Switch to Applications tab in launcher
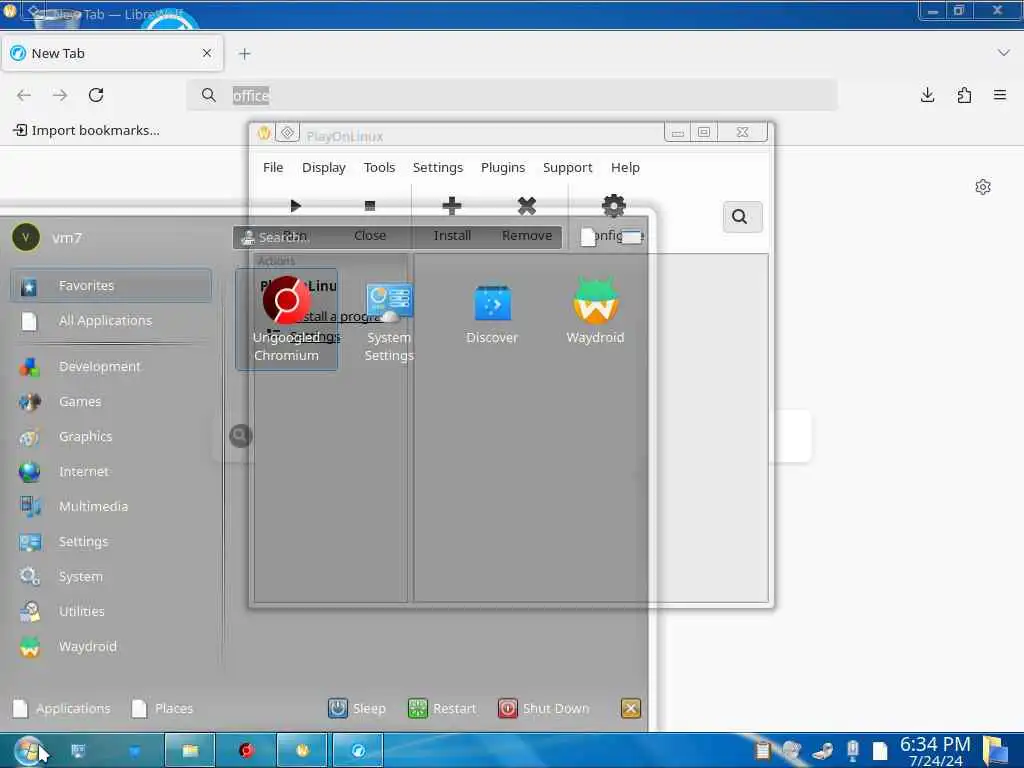Image resolution: width=1024 pixels, height=768 pixels. coord(62,709)
